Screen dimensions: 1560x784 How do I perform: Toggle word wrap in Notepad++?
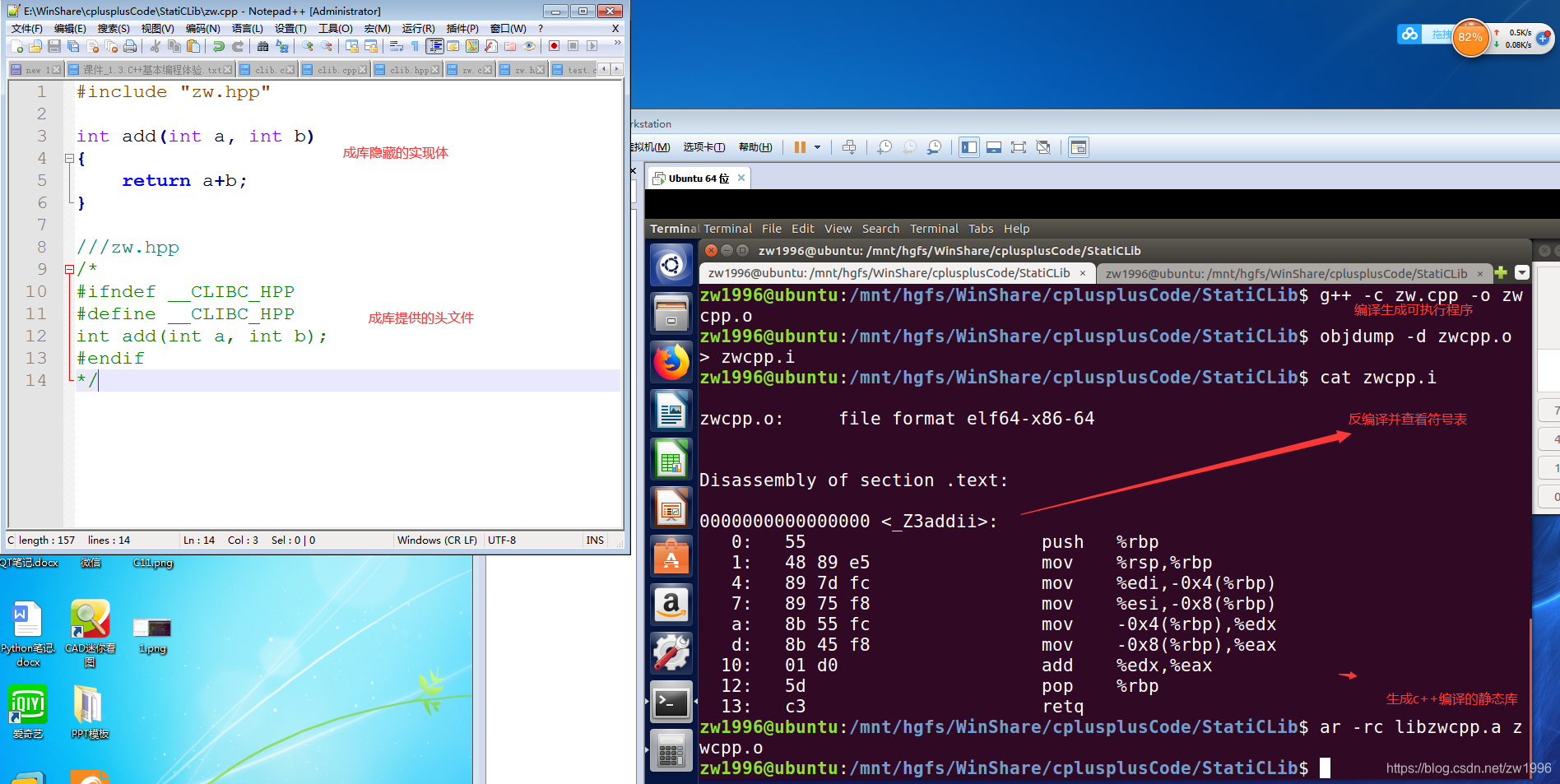[396, 46]
